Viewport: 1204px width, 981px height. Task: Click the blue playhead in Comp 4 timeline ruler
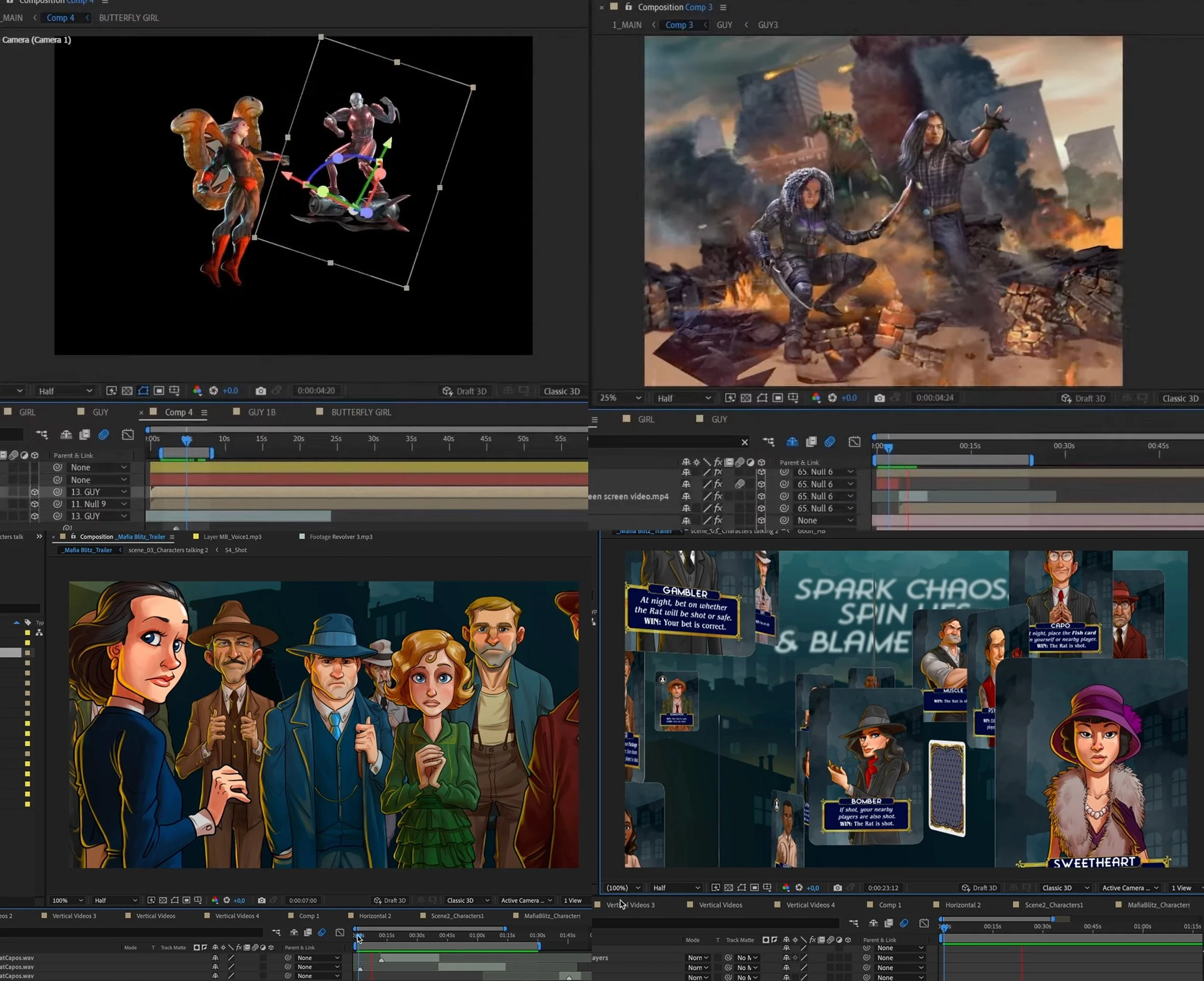(187, 440)
